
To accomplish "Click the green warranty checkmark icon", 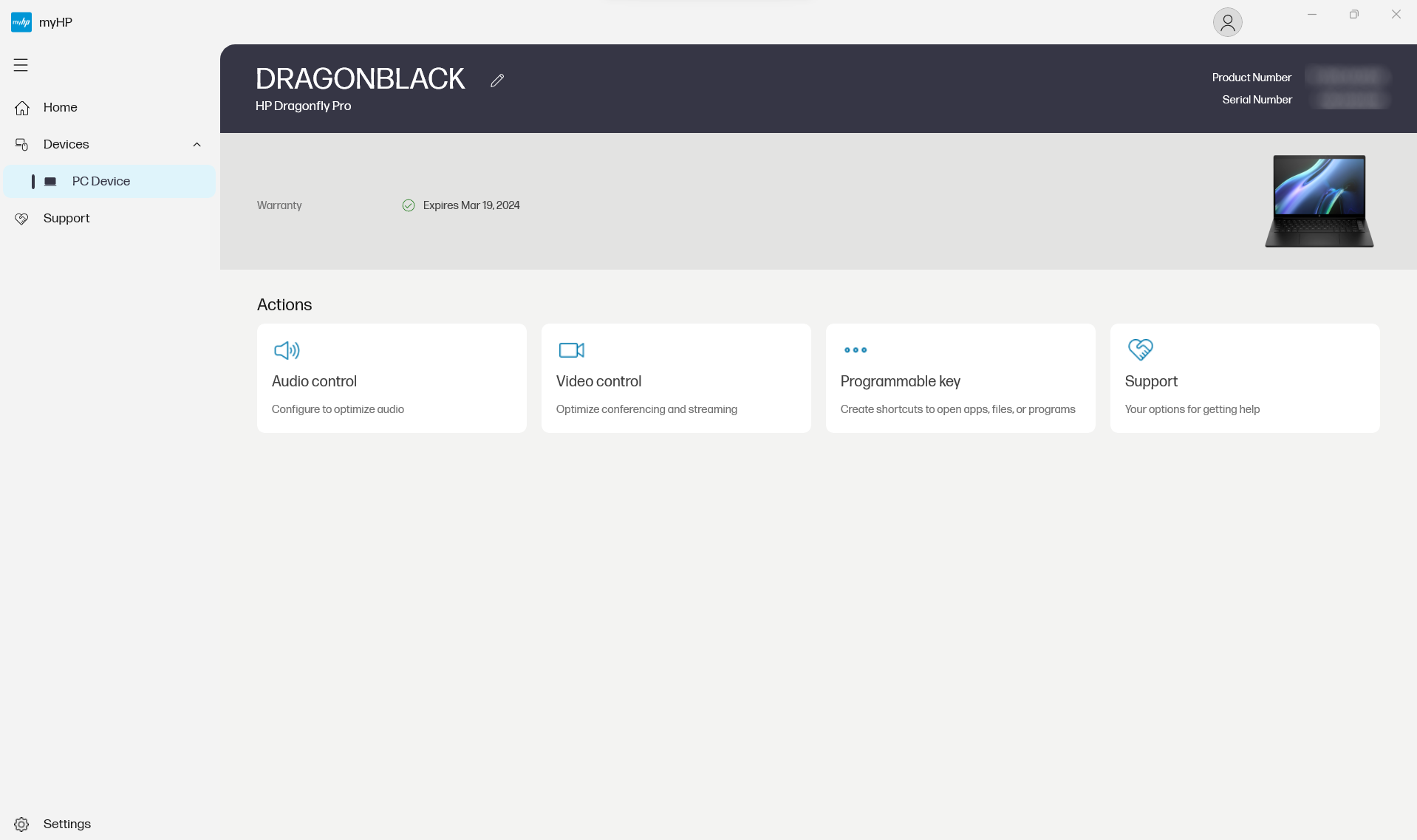I will (409, 205).
